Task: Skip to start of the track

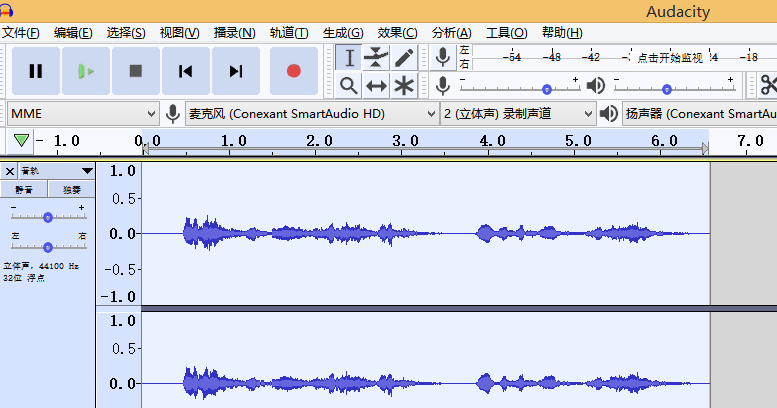Action: pos(186,71)
